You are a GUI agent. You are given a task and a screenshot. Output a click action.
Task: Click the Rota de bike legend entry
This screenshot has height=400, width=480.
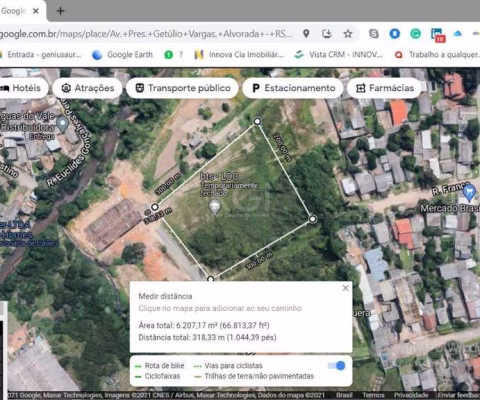(160, 366)
